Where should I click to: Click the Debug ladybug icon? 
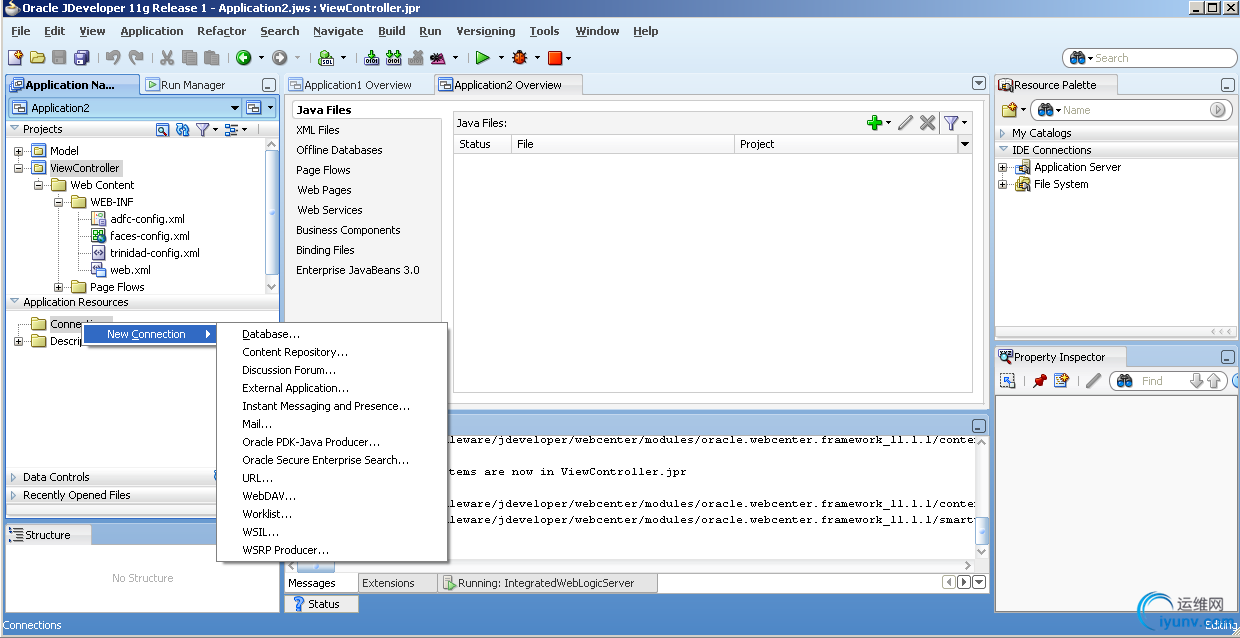519,58
